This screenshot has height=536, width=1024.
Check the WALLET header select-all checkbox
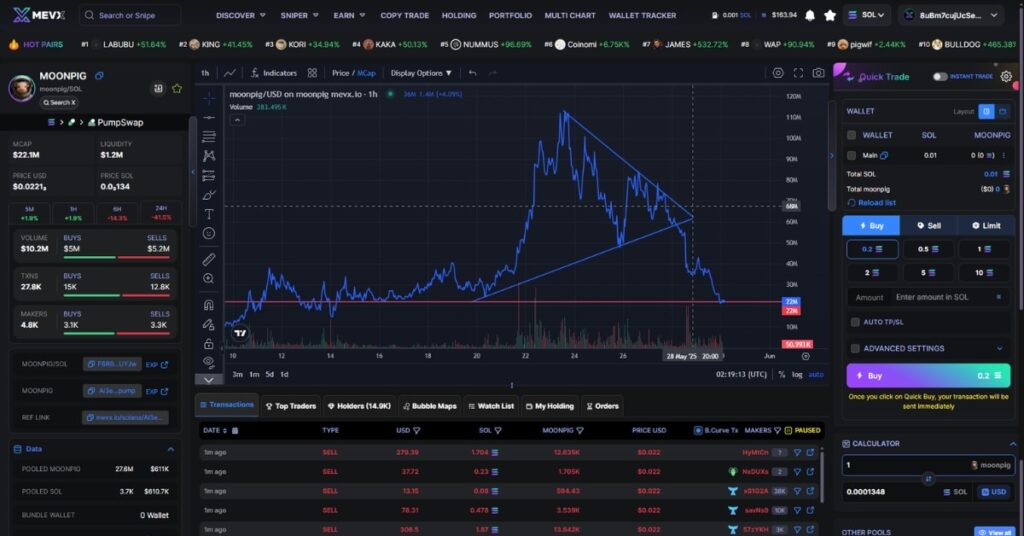pos(852,135)
